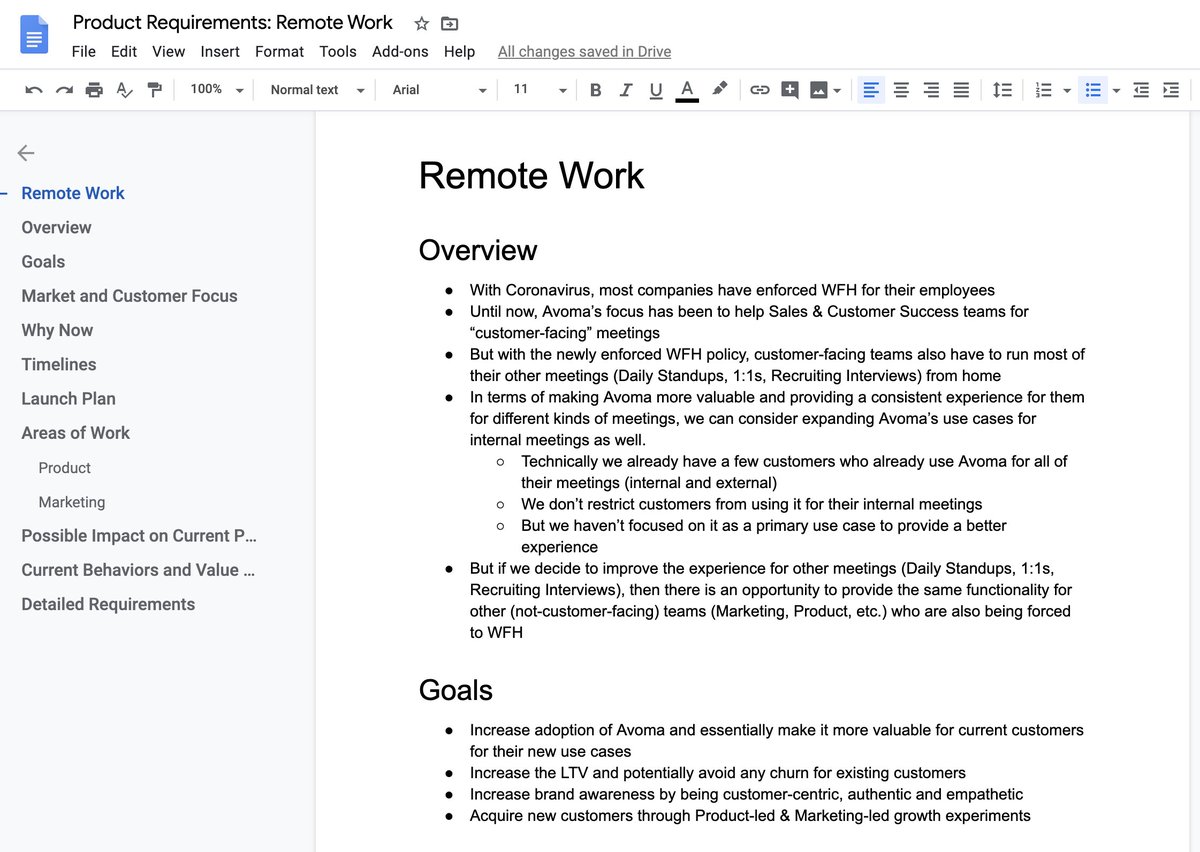Add a comment with the comment icon
1200x852 pixels.
[x=790, y=89]
